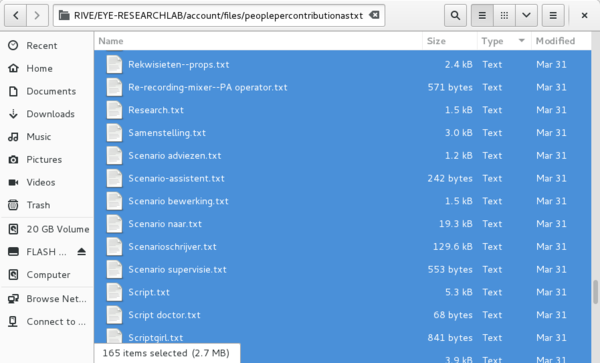
Task: Select Scenario naar.txt
Action: tap(342, 224)
